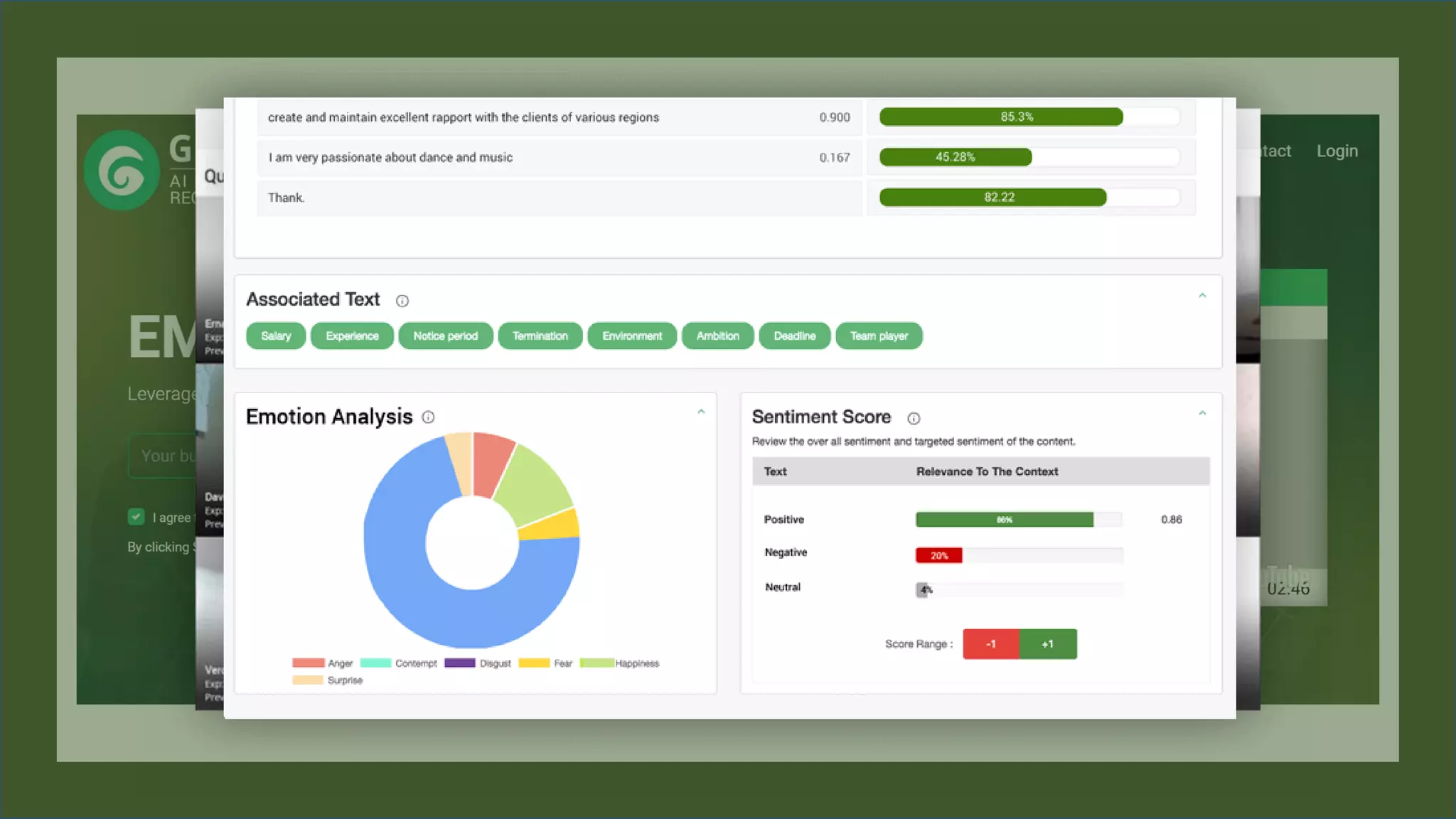The width and height of the screenshot is (1456, 819).
Task: Click the Associated Text info icon
Action: (402, 301)
